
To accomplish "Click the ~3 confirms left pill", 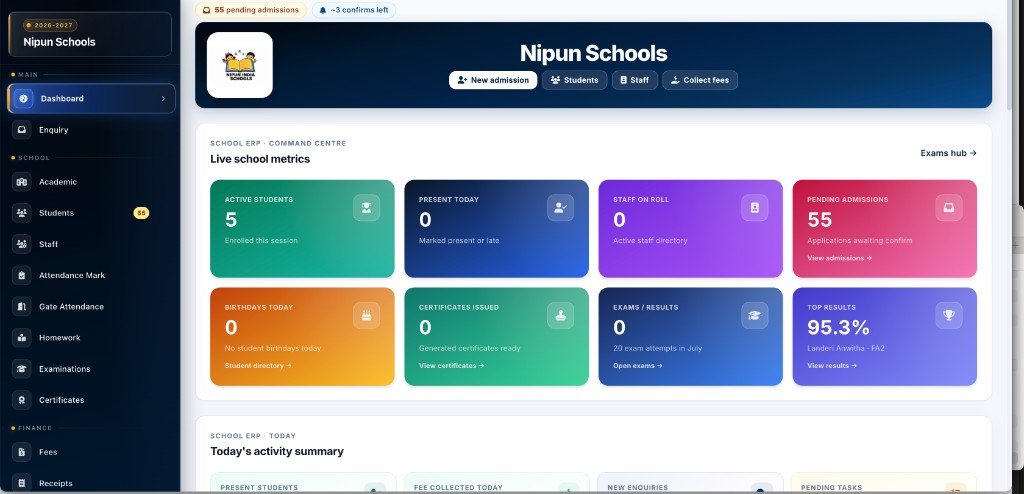I will pyautogui.click(x=354, y=10).
